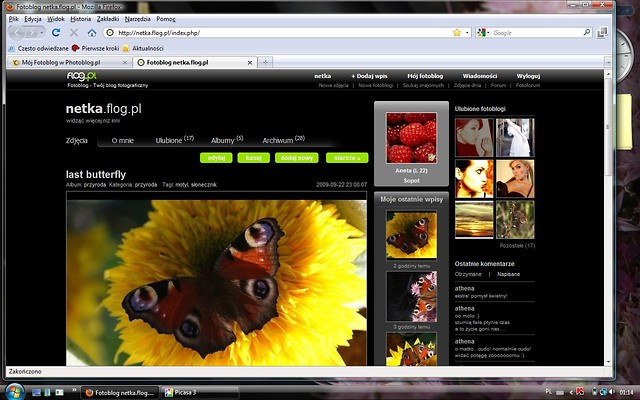
Task: Switch to Archiwum (28) tab
Action: (x=284, y=140)
